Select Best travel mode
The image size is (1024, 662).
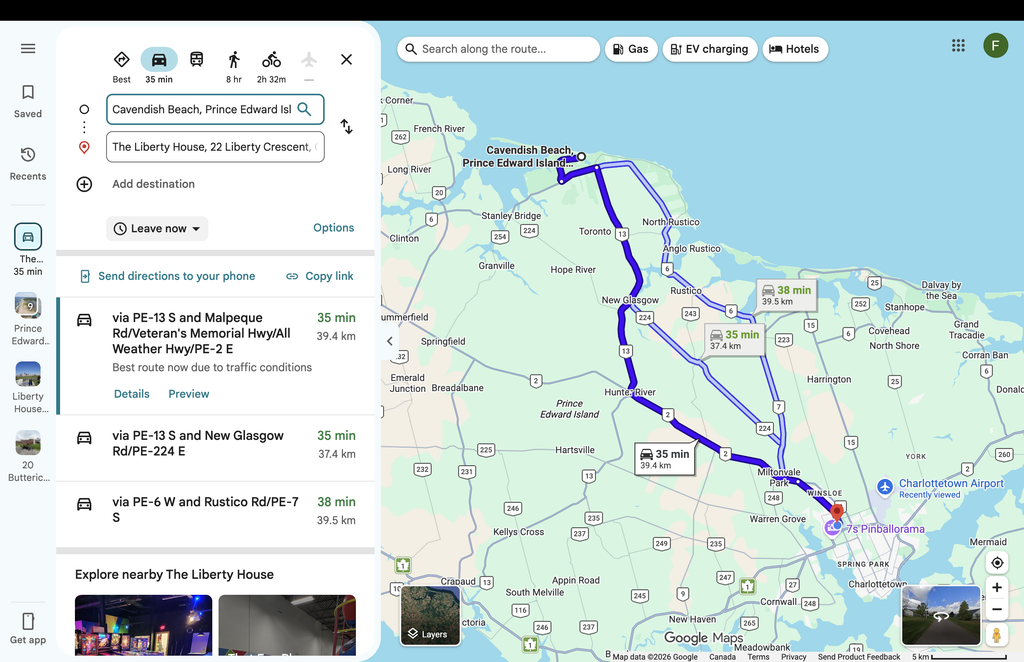[x=121, y=66]
